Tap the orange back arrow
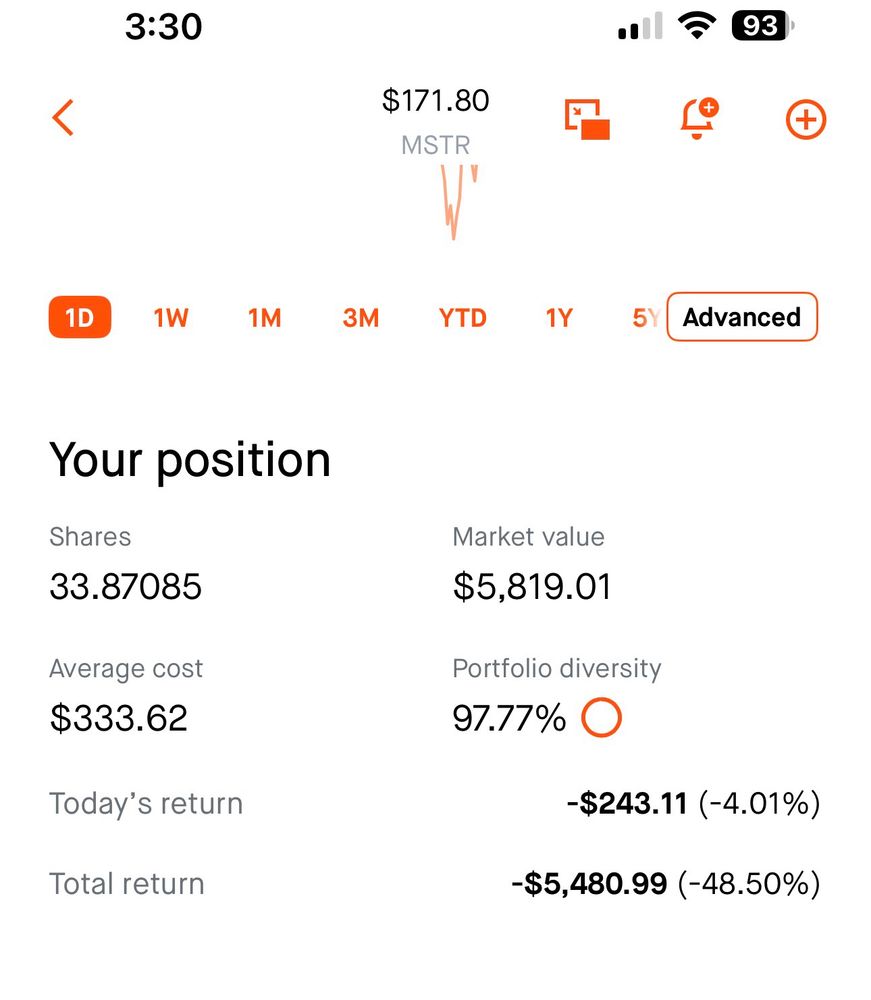 (x=63, y=117)
